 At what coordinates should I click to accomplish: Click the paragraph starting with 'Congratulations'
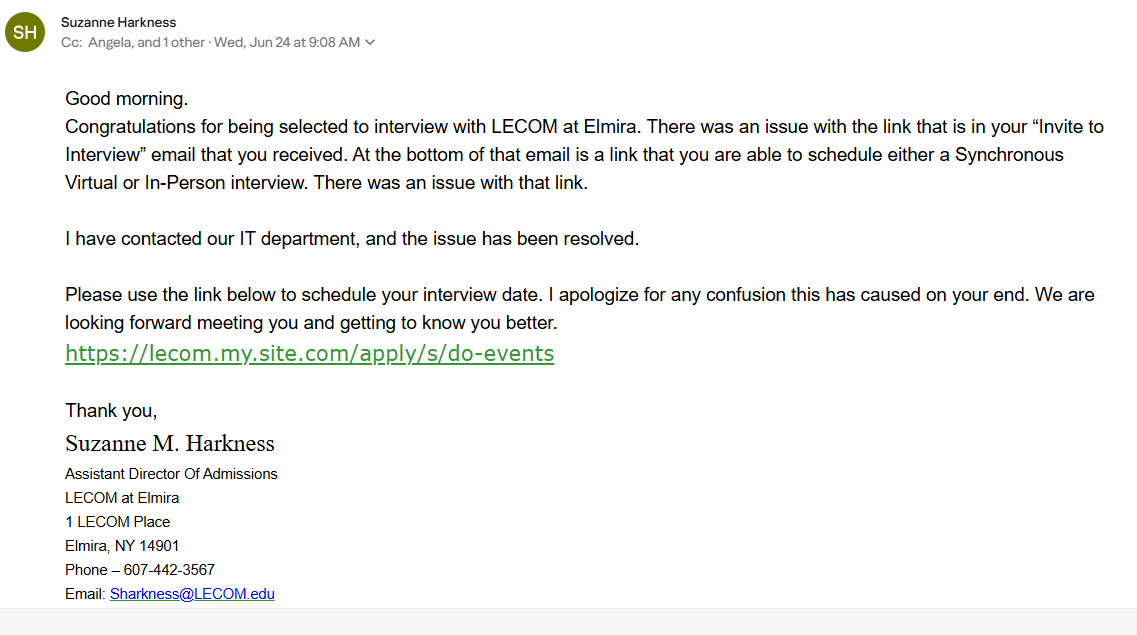584,154
